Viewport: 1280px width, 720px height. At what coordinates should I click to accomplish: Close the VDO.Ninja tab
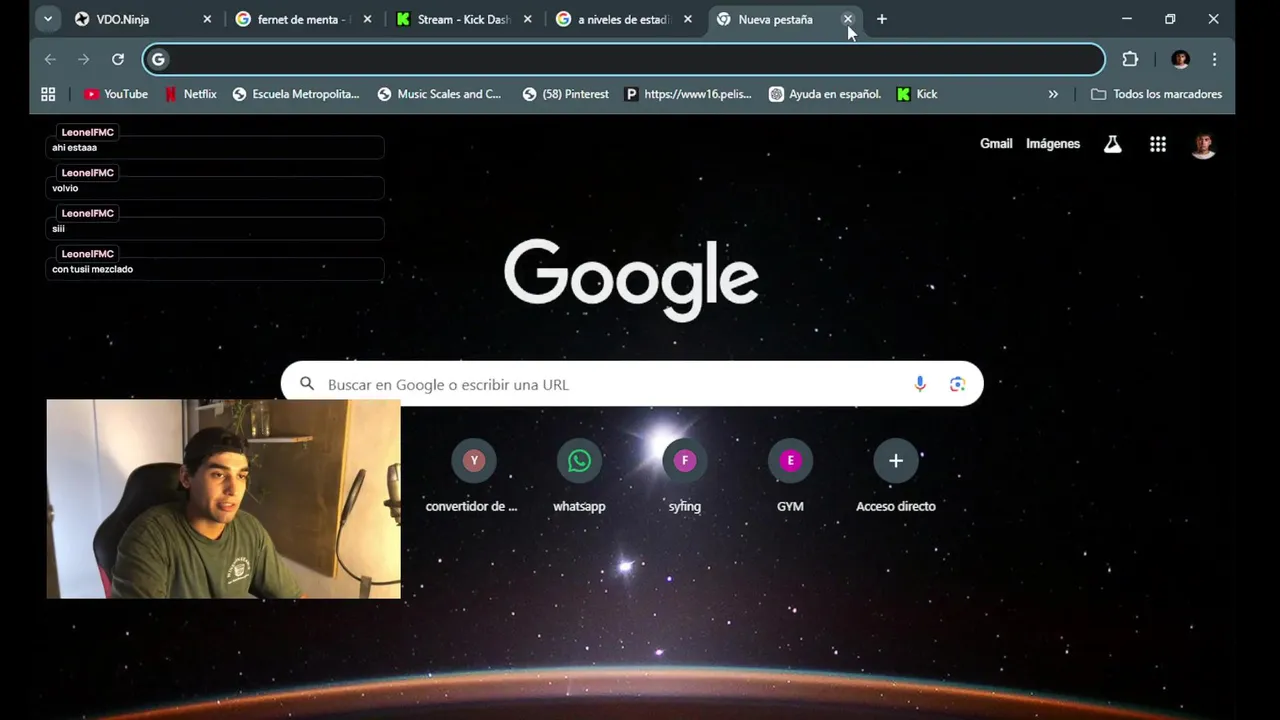[207, 19]
